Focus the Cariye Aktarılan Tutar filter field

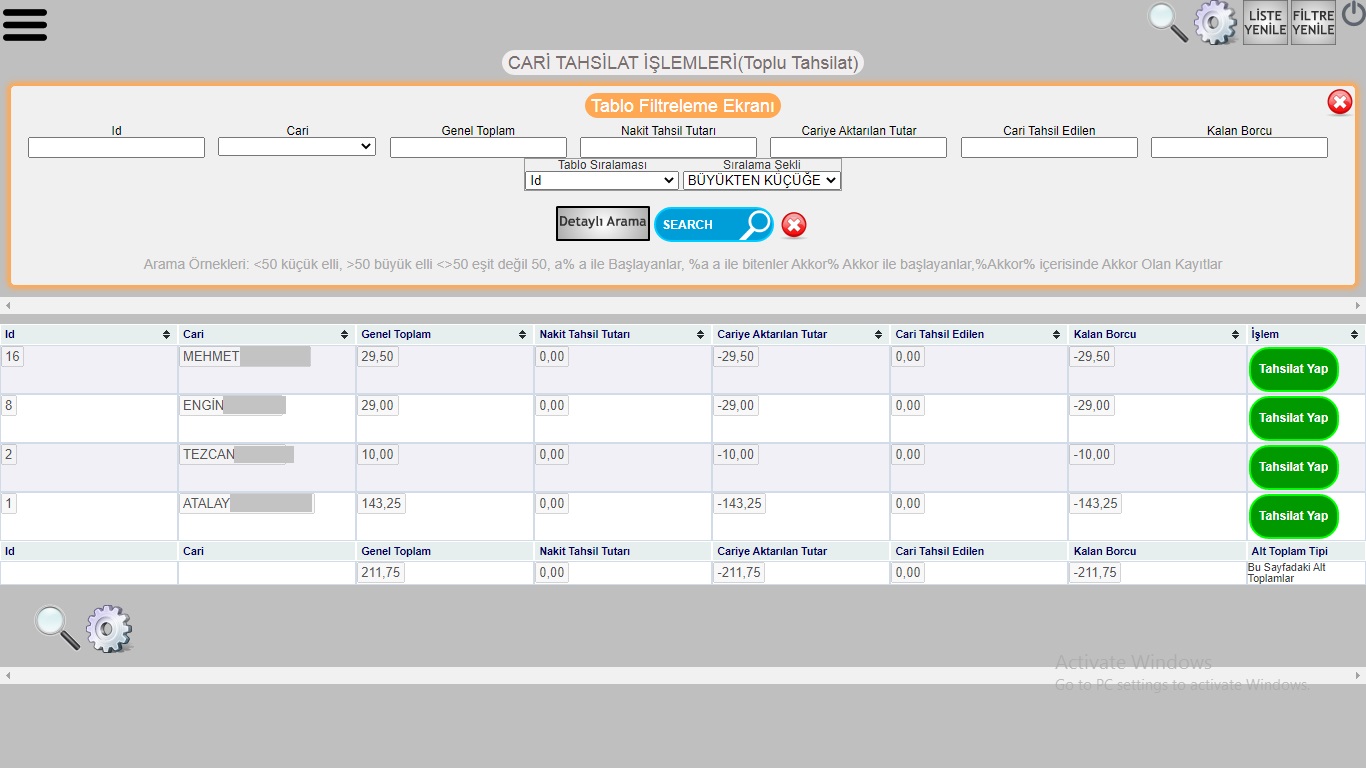858,147
